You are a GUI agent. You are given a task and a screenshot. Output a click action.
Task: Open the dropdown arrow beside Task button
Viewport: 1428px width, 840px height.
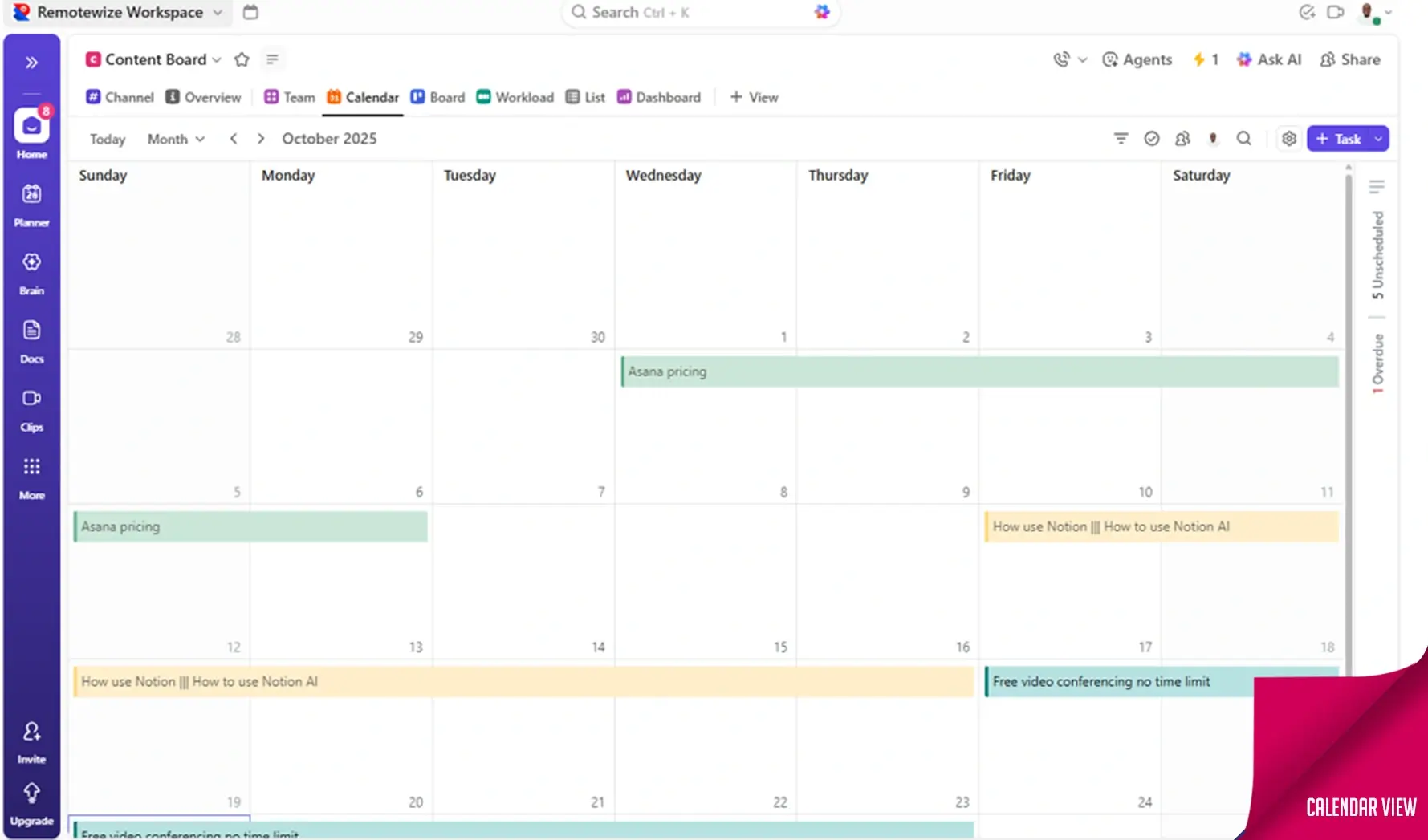coord(1378,139)
